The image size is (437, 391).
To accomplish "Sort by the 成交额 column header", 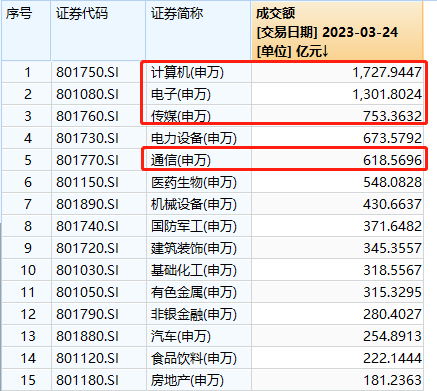I will 337,30.
